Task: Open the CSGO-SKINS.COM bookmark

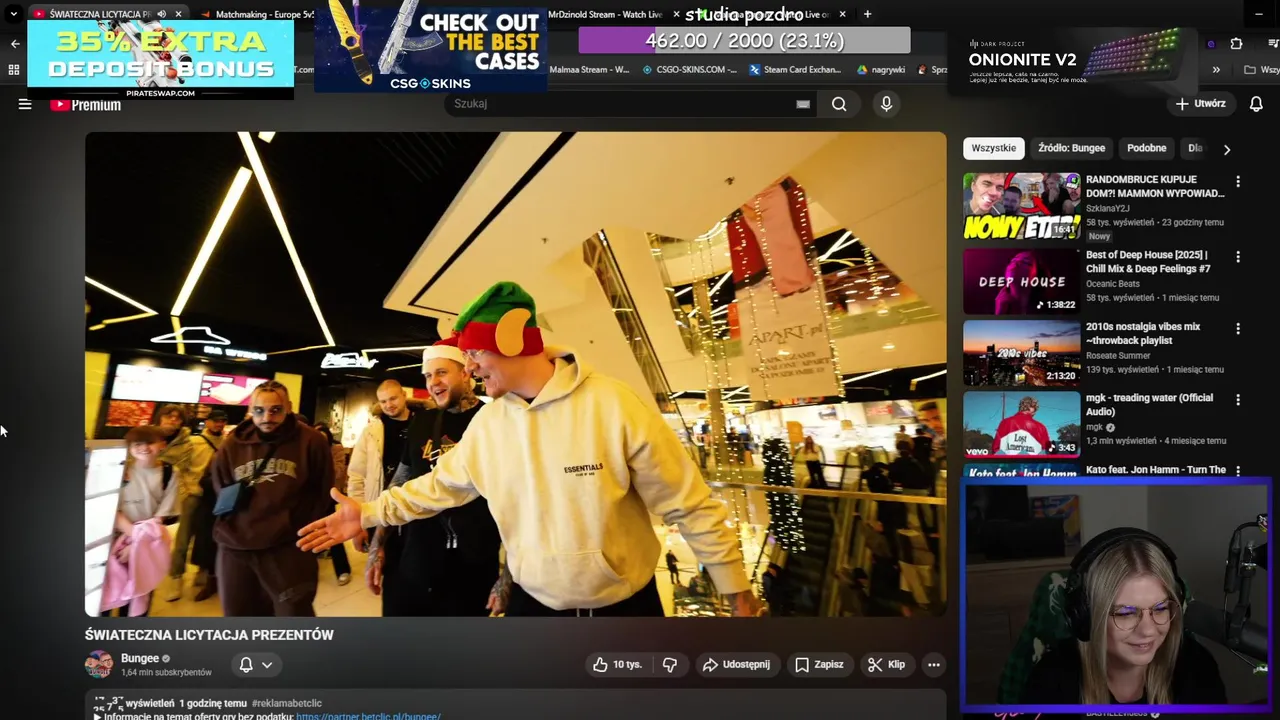Action: (689, 70)
